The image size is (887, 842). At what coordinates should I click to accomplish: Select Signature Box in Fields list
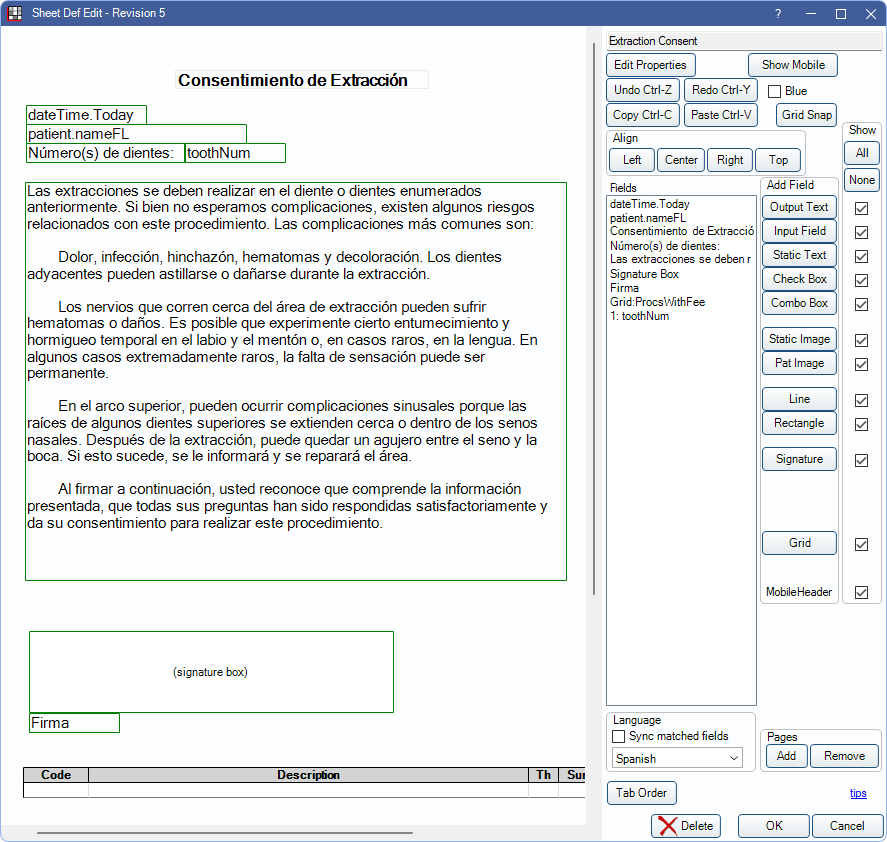point(644,274)
